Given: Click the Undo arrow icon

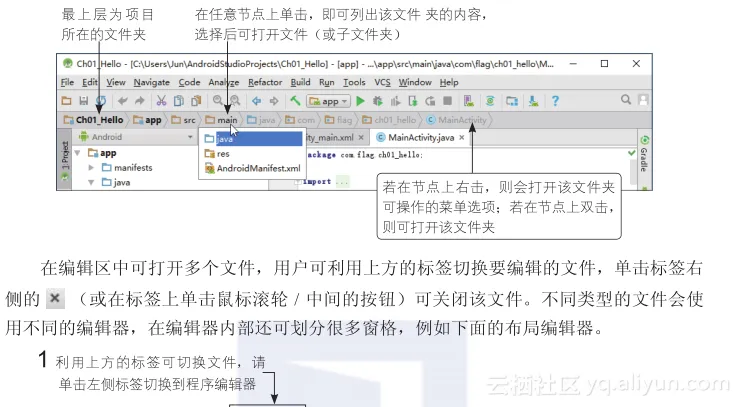Looking at the screenshot, I should (123, 101).
